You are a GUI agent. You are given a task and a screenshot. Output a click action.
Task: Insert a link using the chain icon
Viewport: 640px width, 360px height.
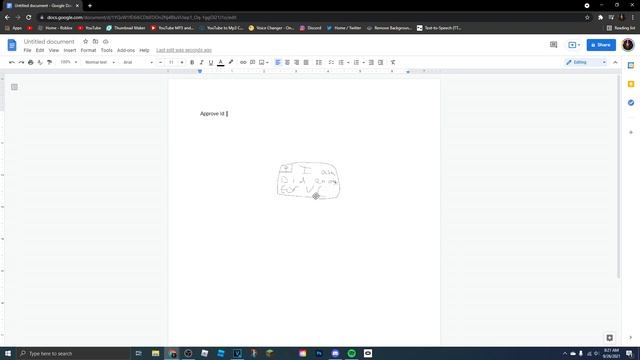click(x=243, y=62)
